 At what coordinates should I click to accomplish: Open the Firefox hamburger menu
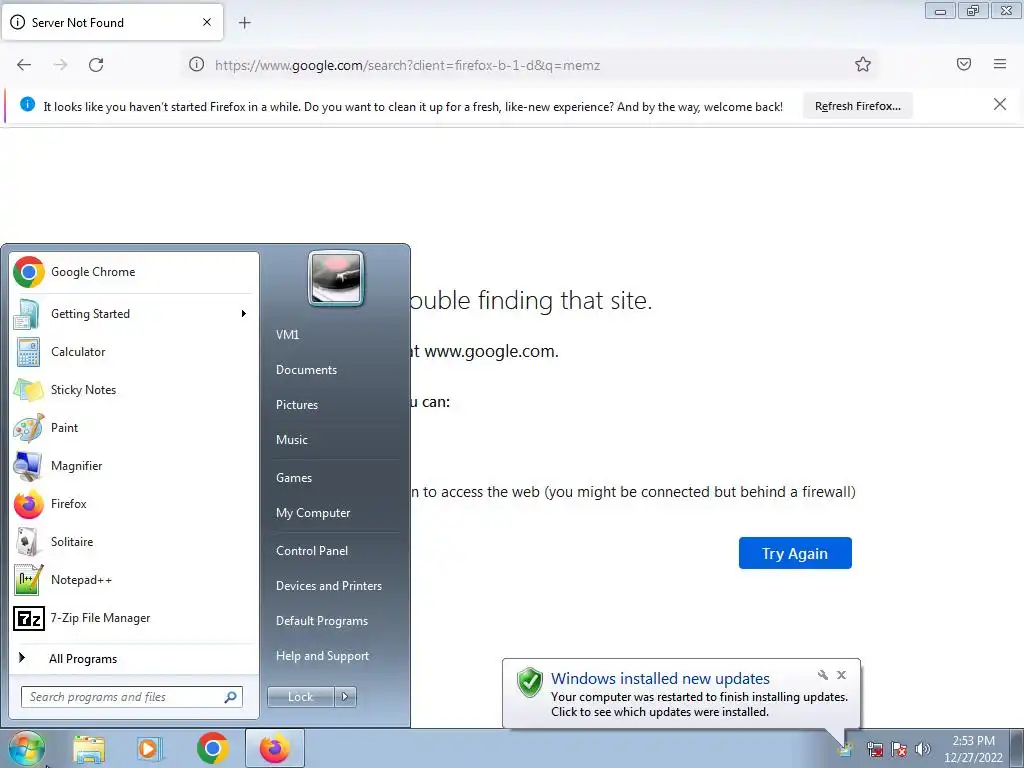click(x=1000, y=64)
